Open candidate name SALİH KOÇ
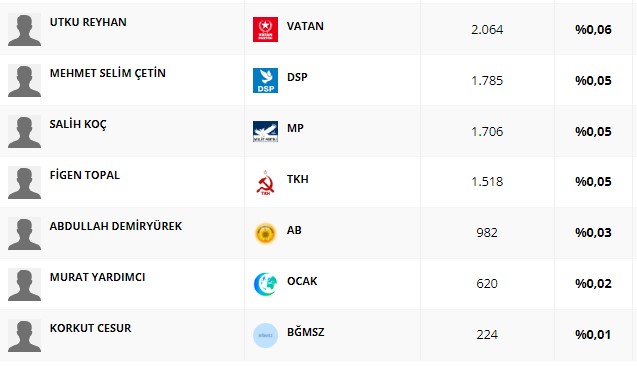This screenshot has width=637, height=366. [78, 124]
